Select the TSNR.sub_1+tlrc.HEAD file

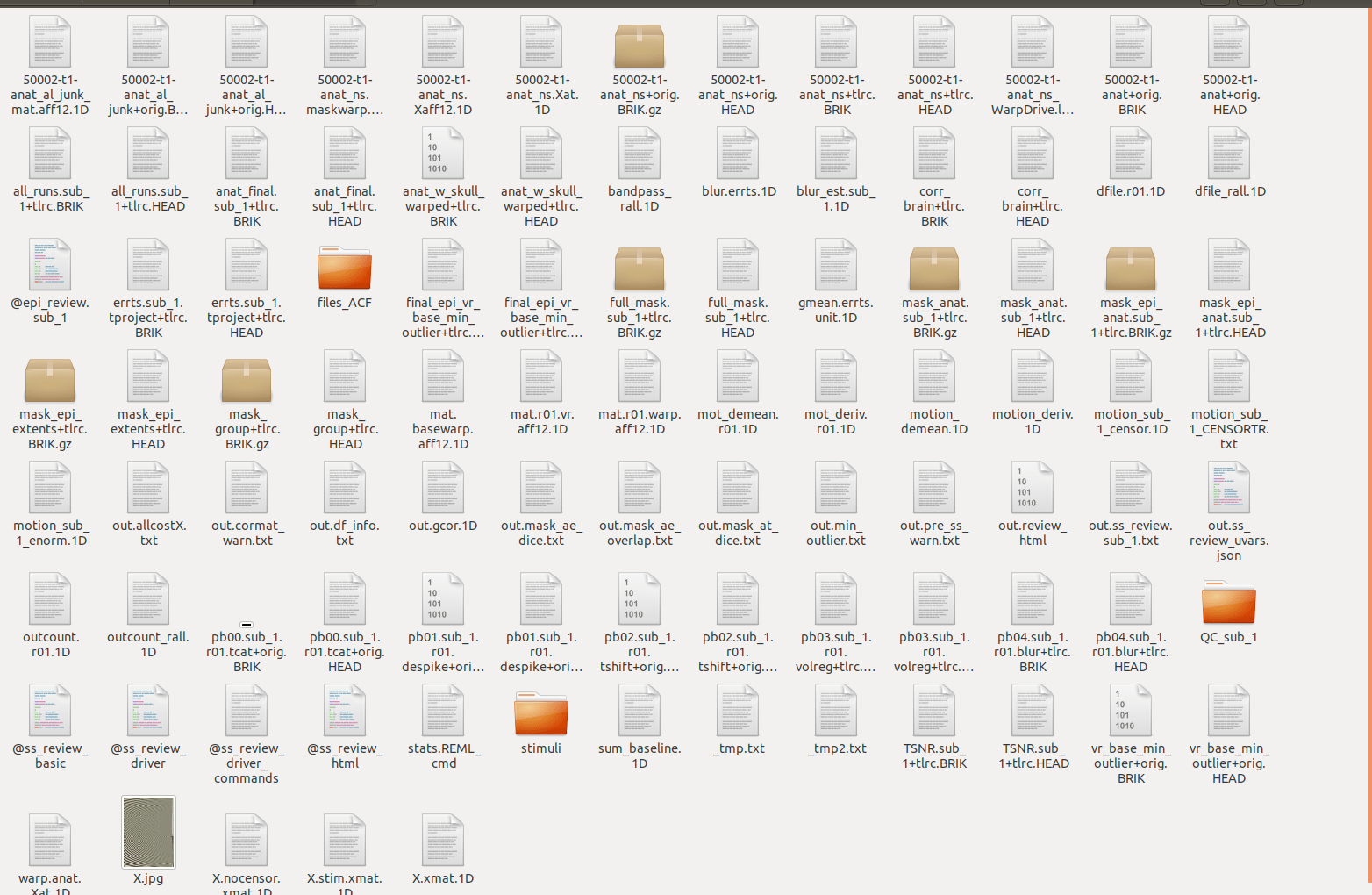pyautogui.click(x=1033, y=710)
